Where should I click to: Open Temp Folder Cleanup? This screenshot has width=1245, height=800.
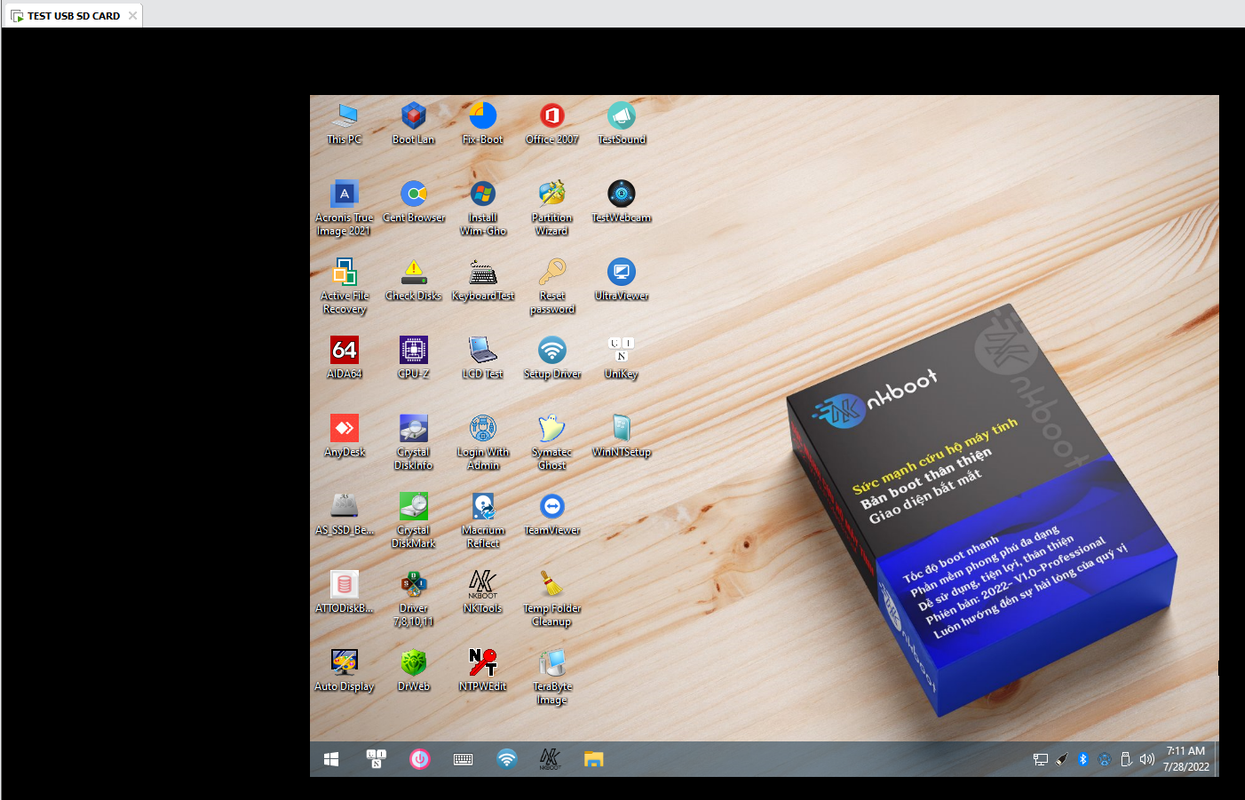tap(552, 598)
